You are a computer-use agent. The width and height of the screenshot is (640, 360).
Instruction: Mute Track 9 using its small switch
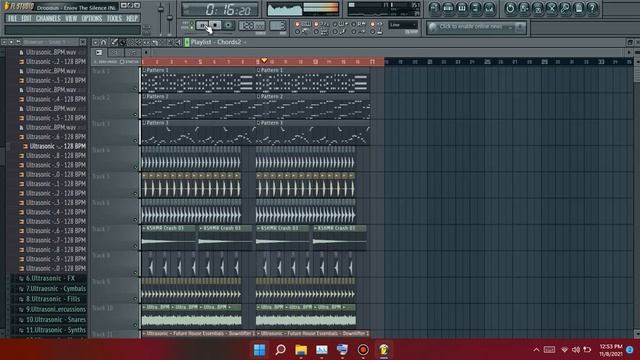[135, 298]
